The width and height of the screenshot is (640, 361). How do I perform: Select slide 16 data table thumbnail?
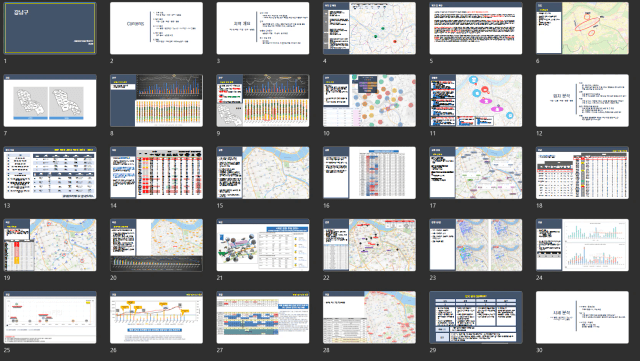[x=369, y=173]
